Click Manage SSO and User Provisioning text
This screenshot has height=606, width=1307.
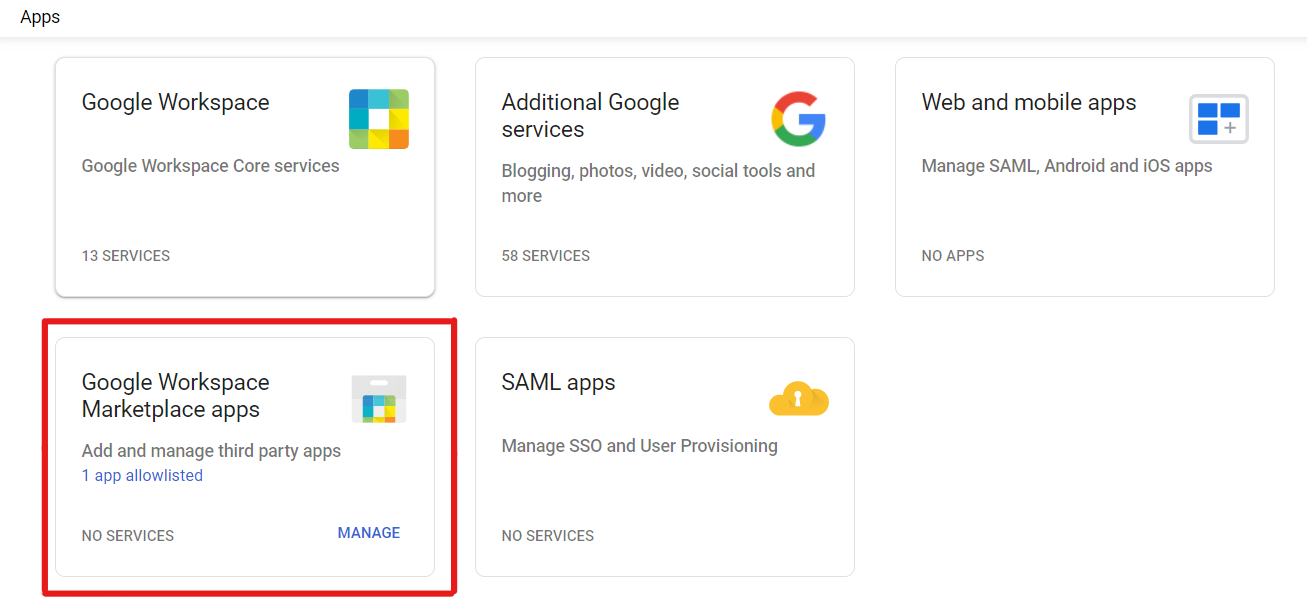coord(639,446)
